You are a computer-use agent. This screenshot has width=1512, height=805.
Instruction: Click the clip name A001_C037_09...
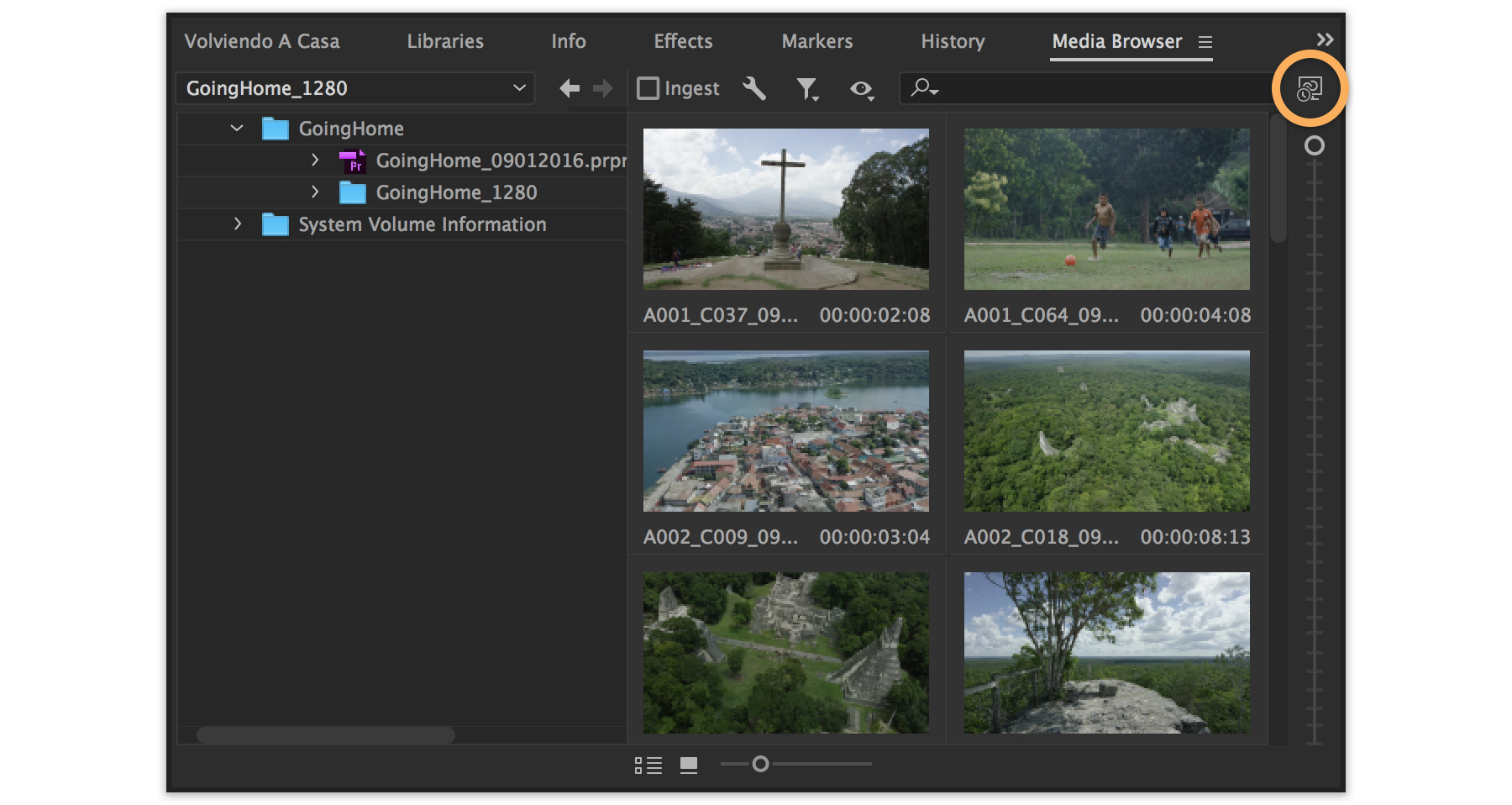721,315
